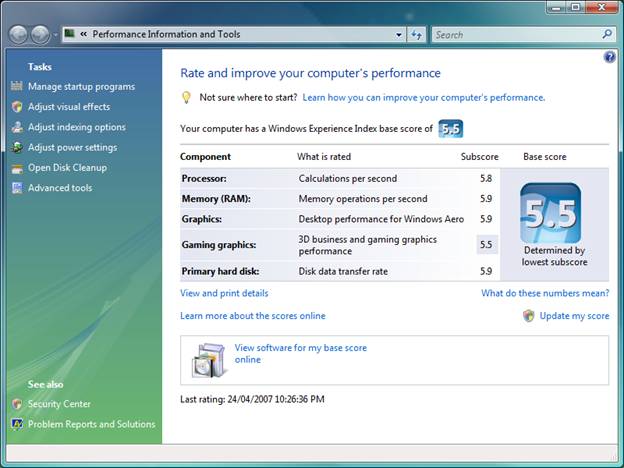Click the Memory (RAM) row label
The width and height of the screenshot is (624, 468).
click(216, 199)
